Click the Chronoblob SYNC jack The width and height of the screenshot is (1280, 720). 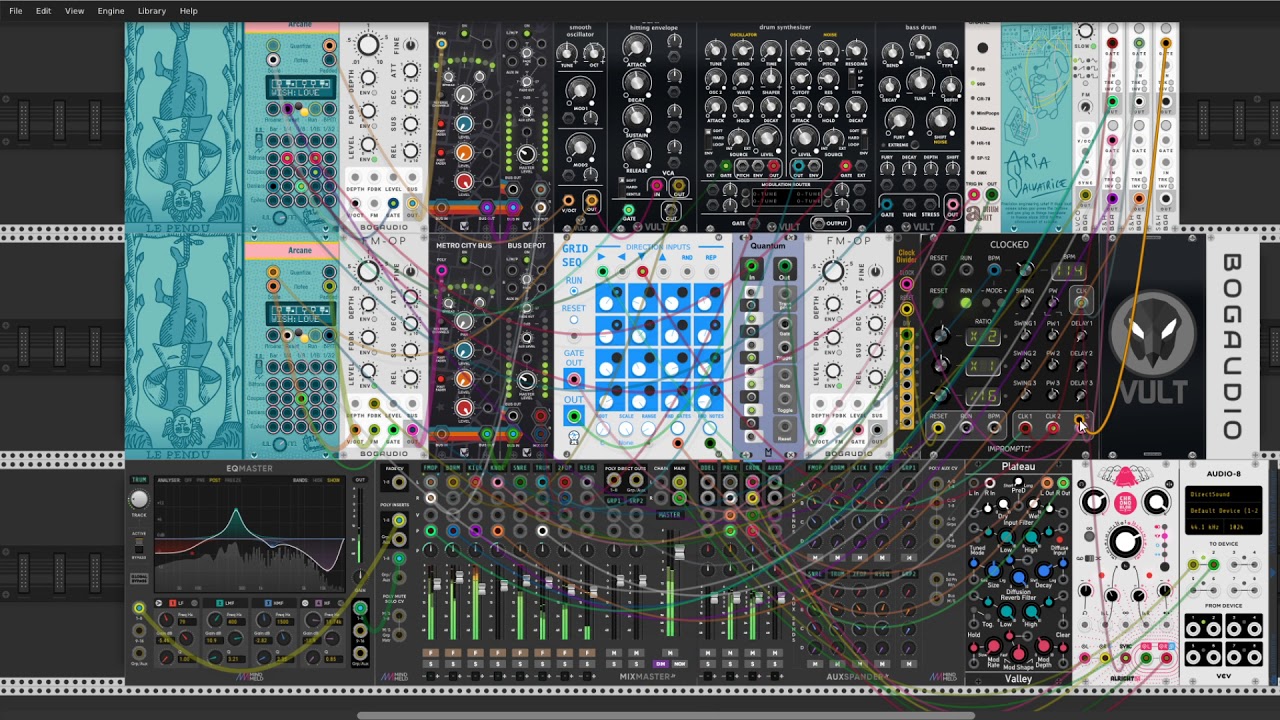click(x=1126, y=658)
